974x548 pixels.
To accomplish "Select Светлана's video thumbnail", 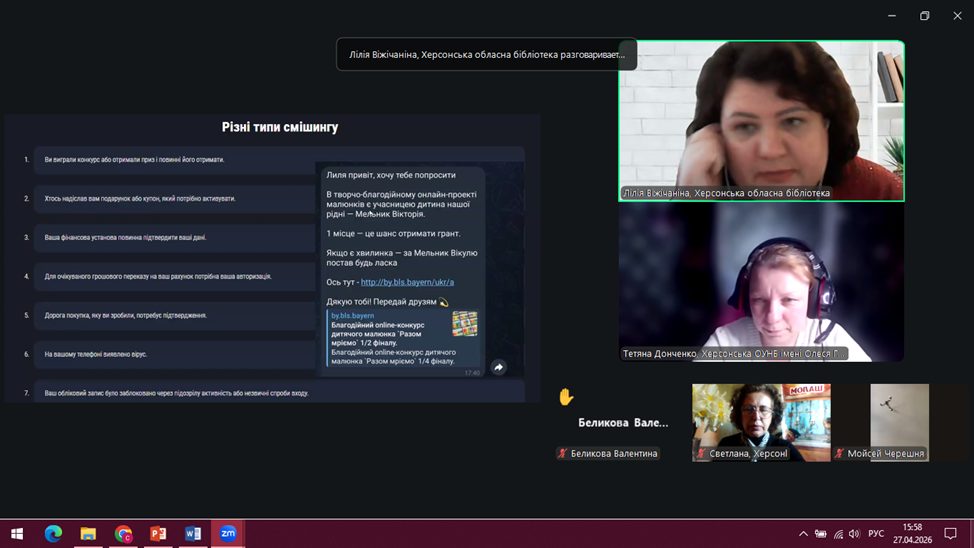I will pos(761,422).
